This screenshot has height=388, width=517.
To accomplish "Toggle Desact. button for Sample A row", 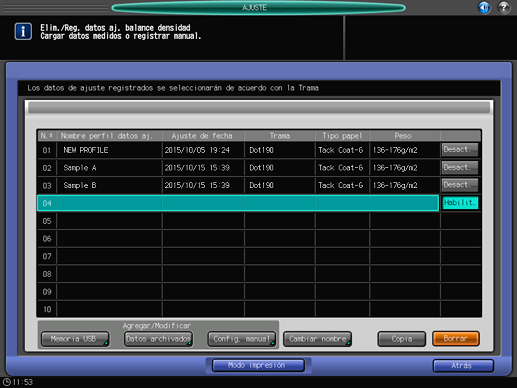I will tap(460, 167).
